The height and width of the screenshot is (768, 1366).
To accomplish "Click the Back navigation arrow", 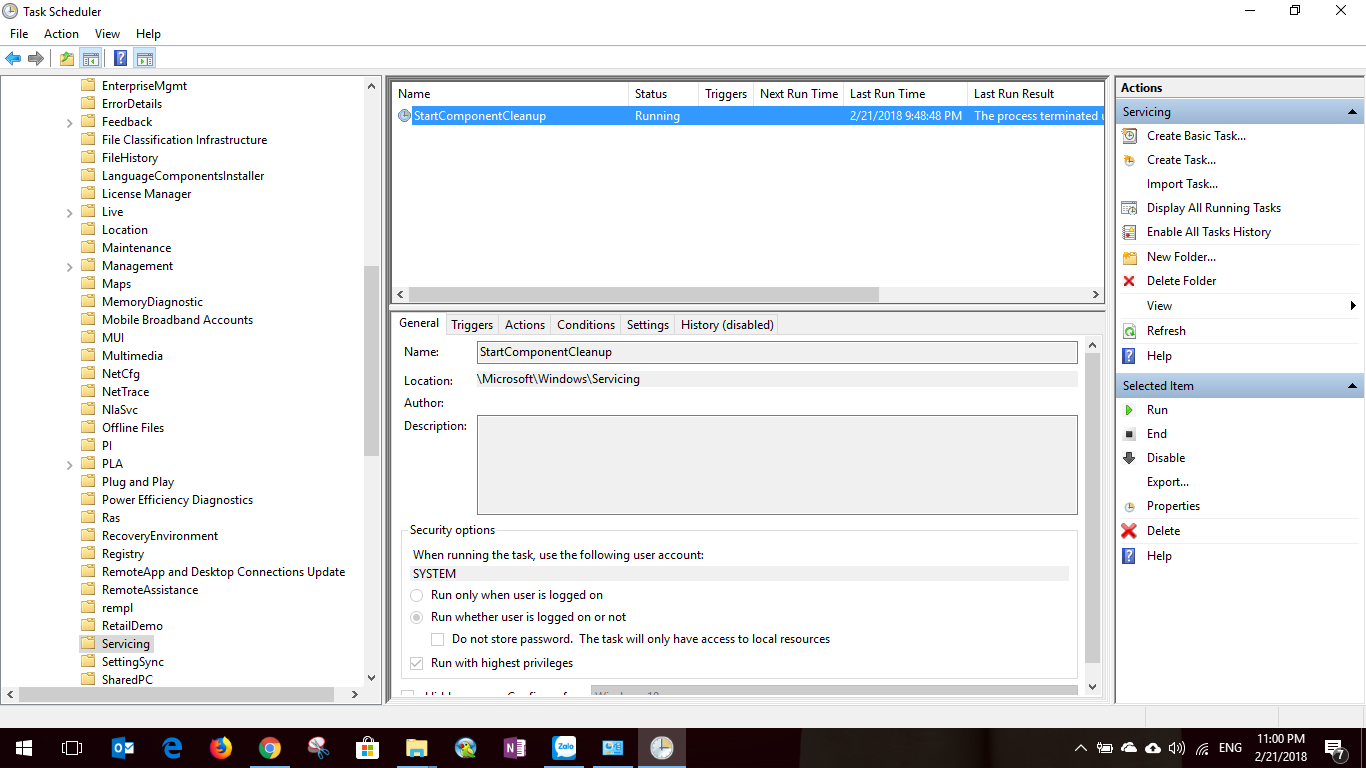I will point(12,57).
